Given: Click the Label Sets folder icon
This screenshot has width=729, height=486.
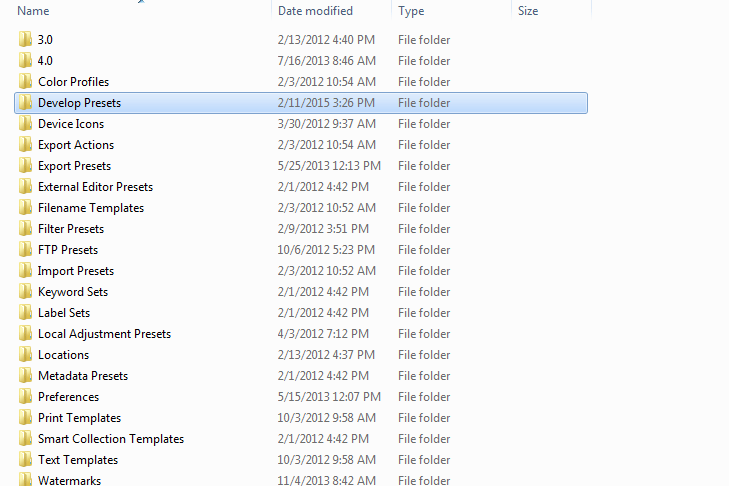Looking at the screenshot, I should tap(26, 313).
